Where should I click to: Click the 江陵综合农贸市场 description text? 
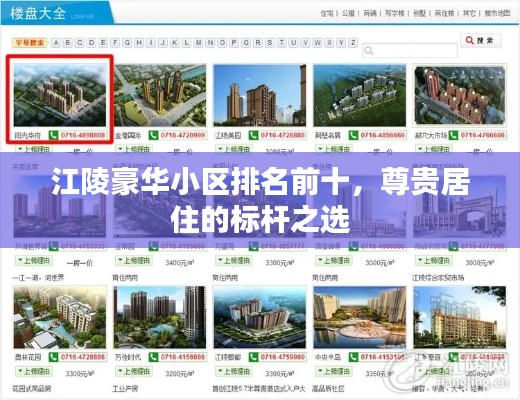click(x=438, y=278)
